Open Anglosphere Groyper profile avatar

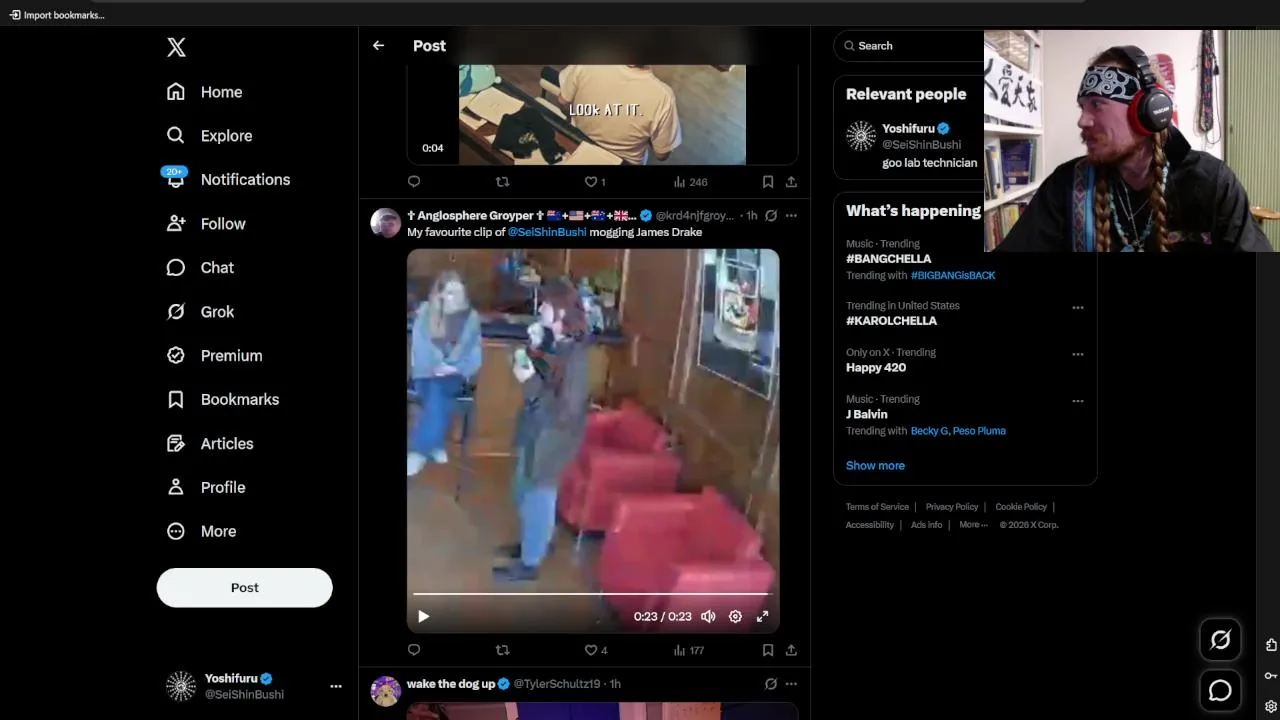pyautogui.click(x=386, y=223)
